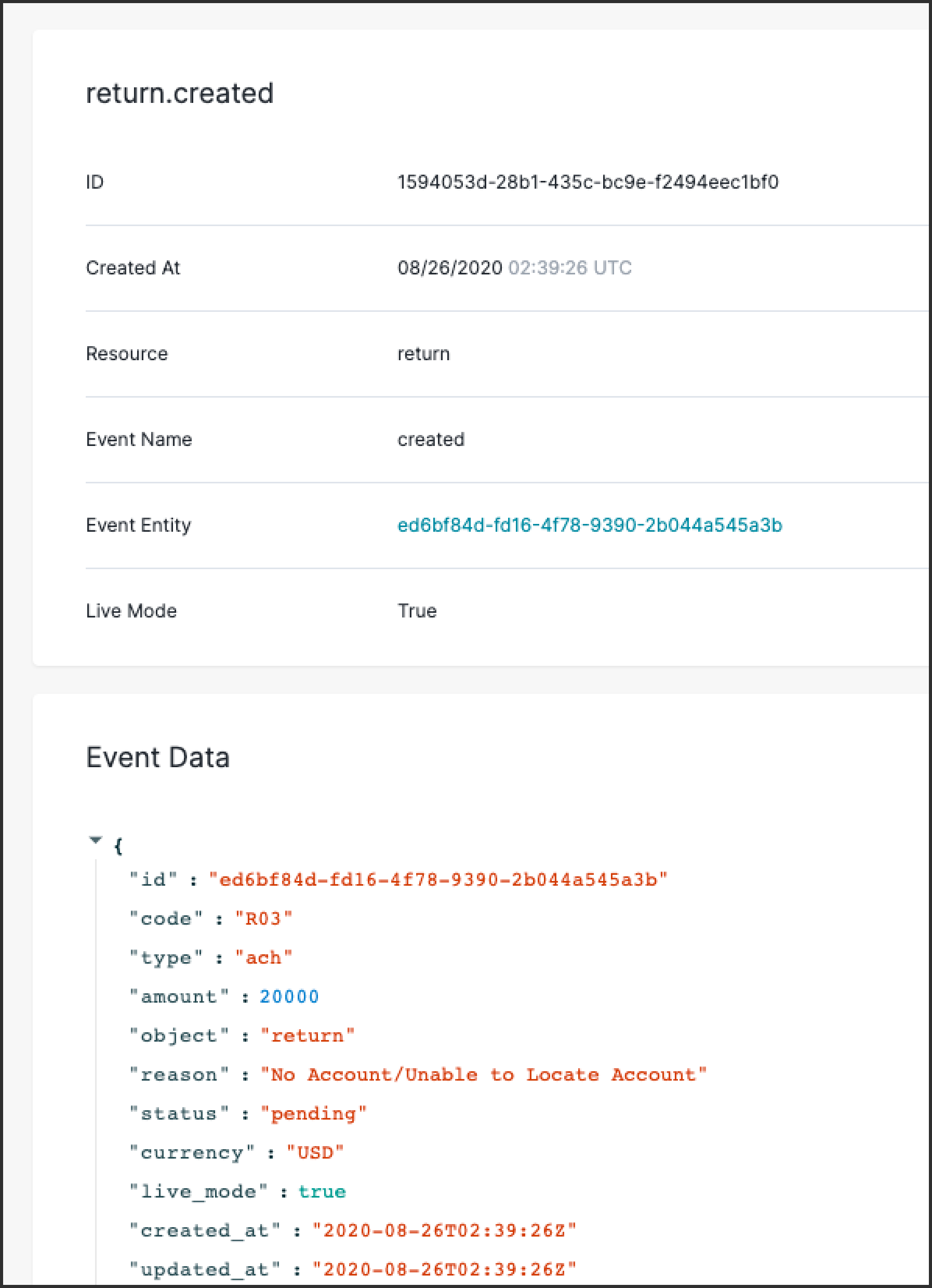Screen dimensions: 932x1288
Task: Click the "live_mode" JSON key
Action: 198,1191
